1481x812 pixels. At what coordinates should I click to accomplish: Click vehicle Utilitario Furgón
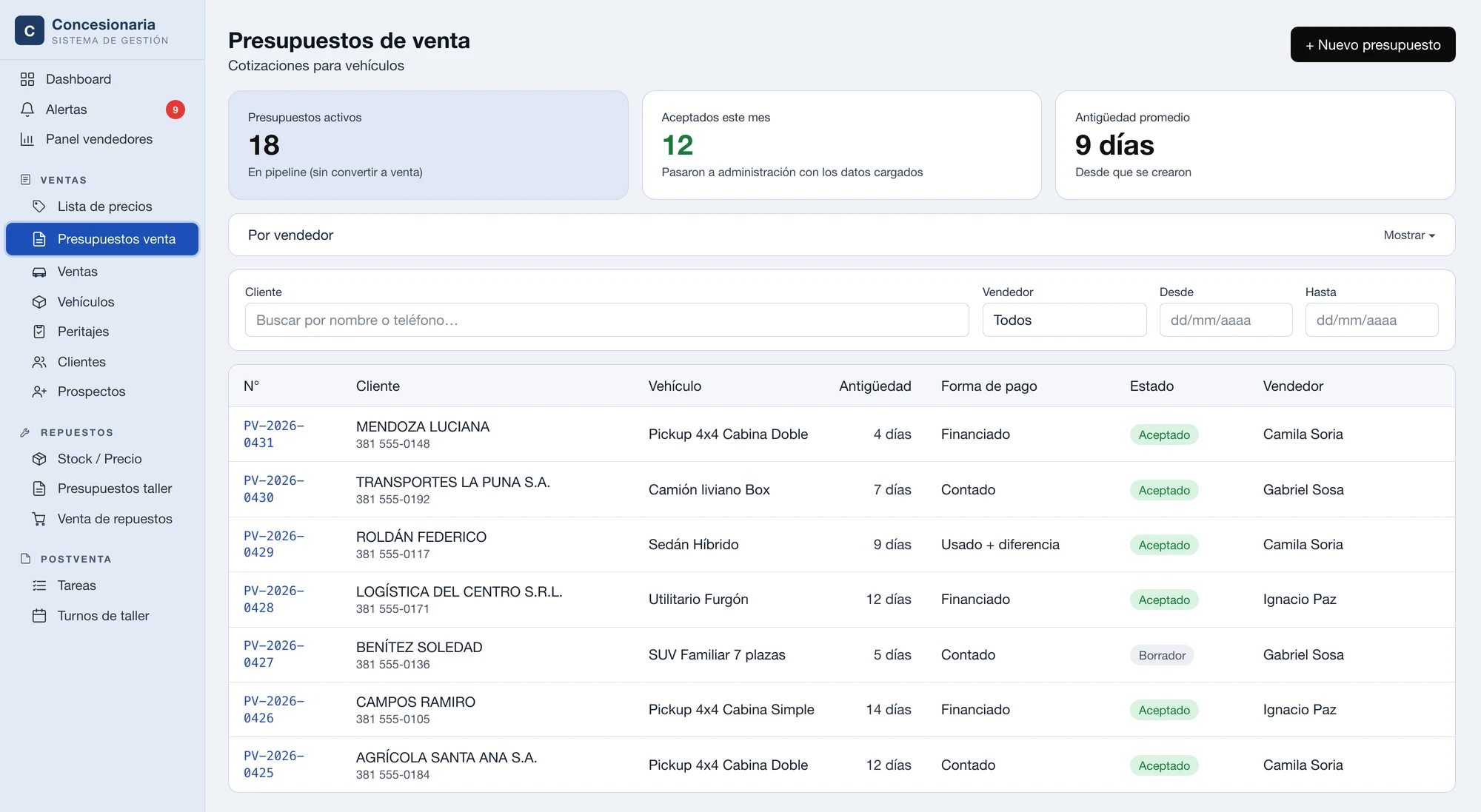698,600
